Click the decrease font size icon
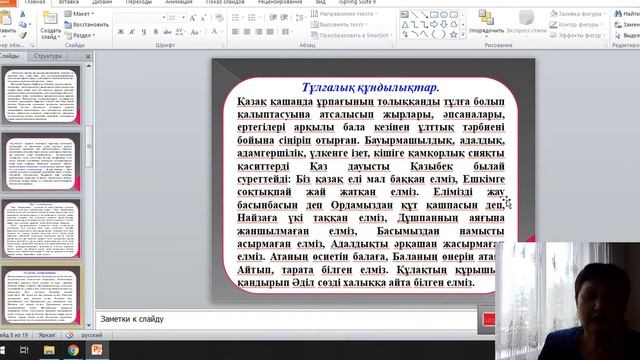The width and height of the screenshot is (640, 360). pos(204,18)
